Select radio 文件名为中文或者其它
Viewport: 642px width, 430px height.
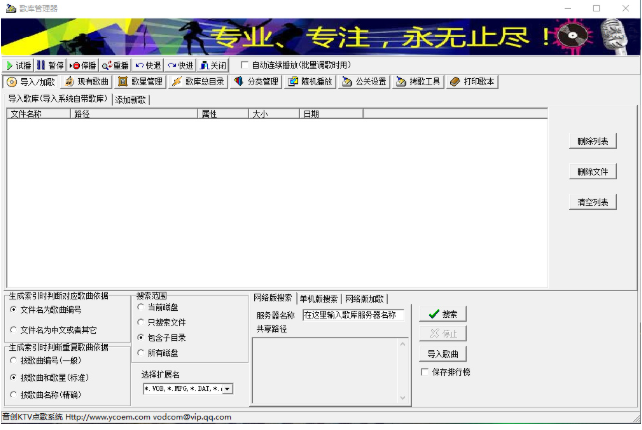pyautogui.click(x=53, y=330)
